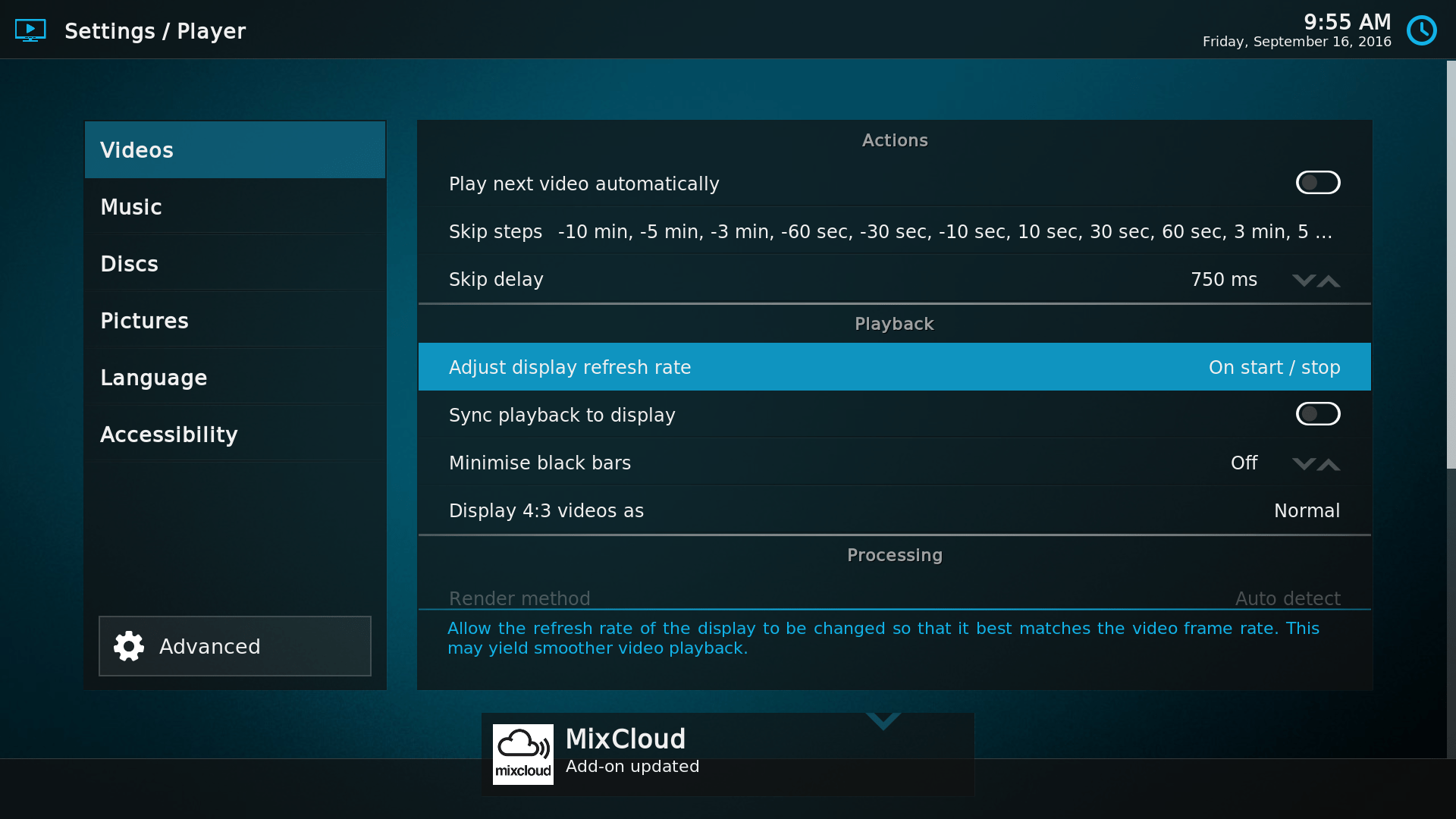Open the Display 4:3 videos as options
1456x819 pixels.
click(895, 510)
